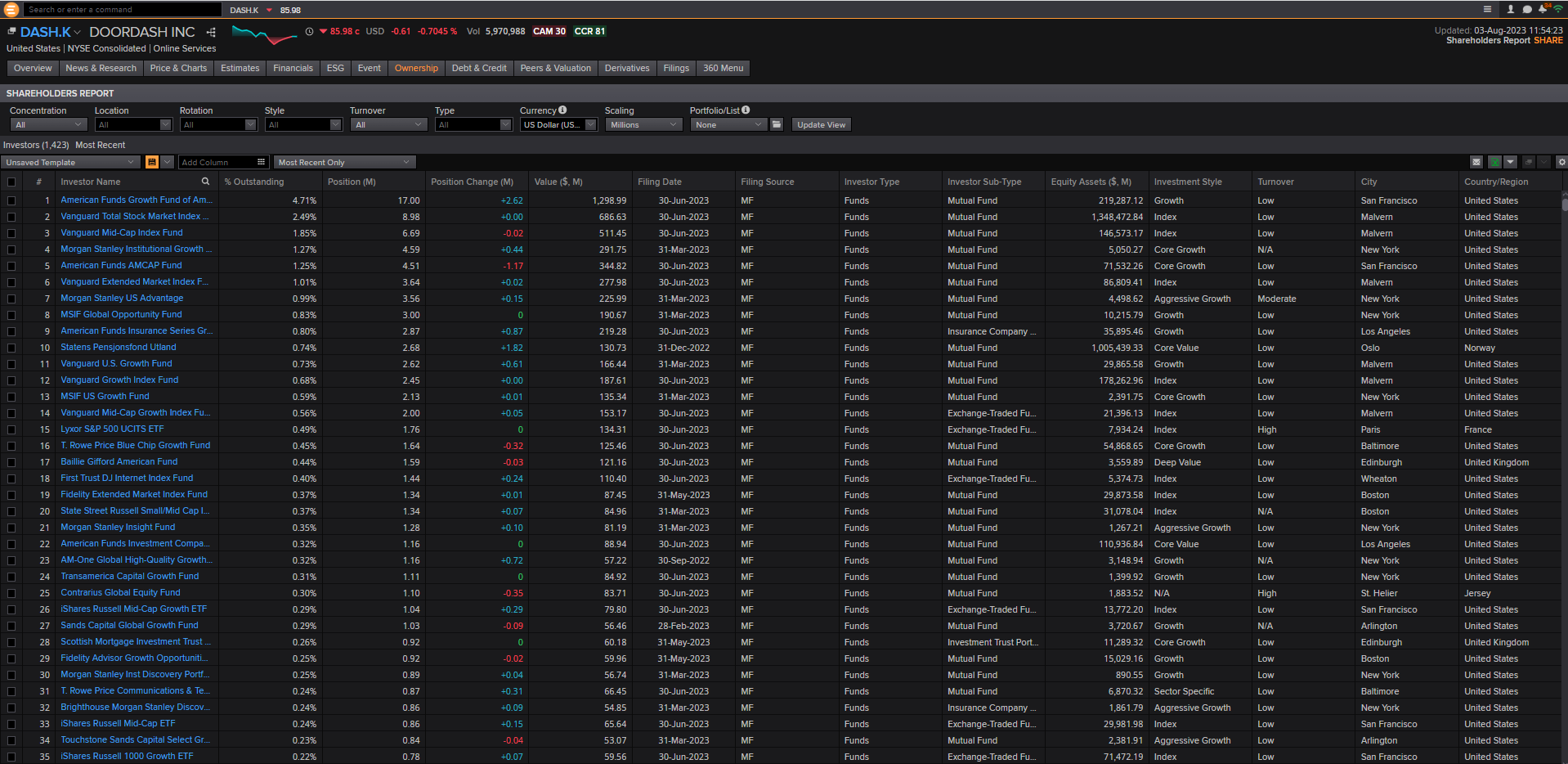
Task: Open the Style dropdown
Action: coord(303,124)
